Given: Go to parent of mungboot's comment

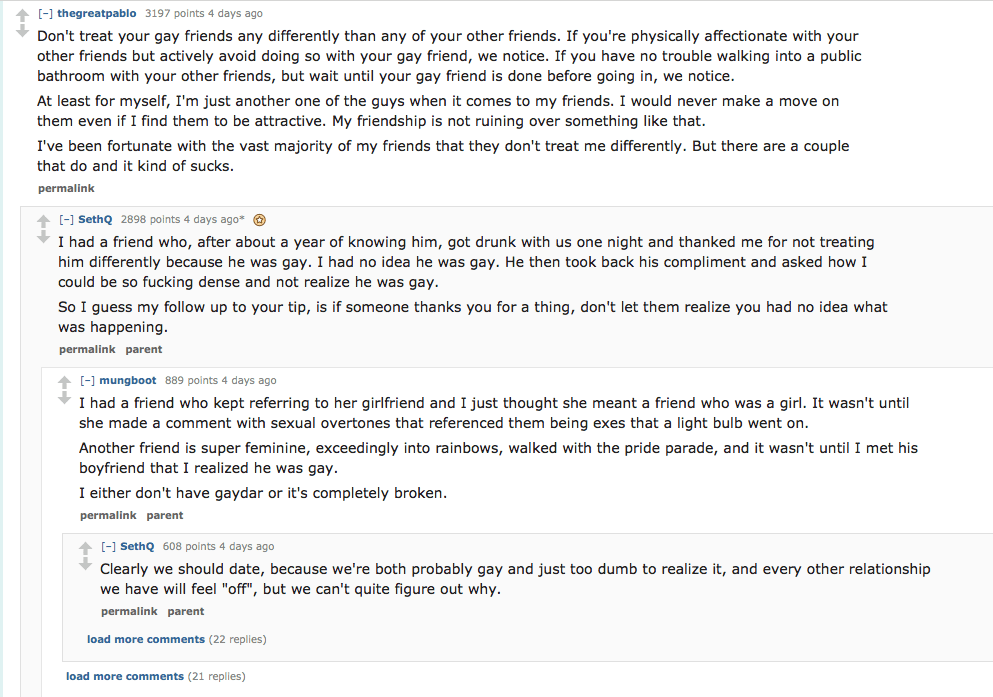Looking at the screenshot, I should coord(165,515).
